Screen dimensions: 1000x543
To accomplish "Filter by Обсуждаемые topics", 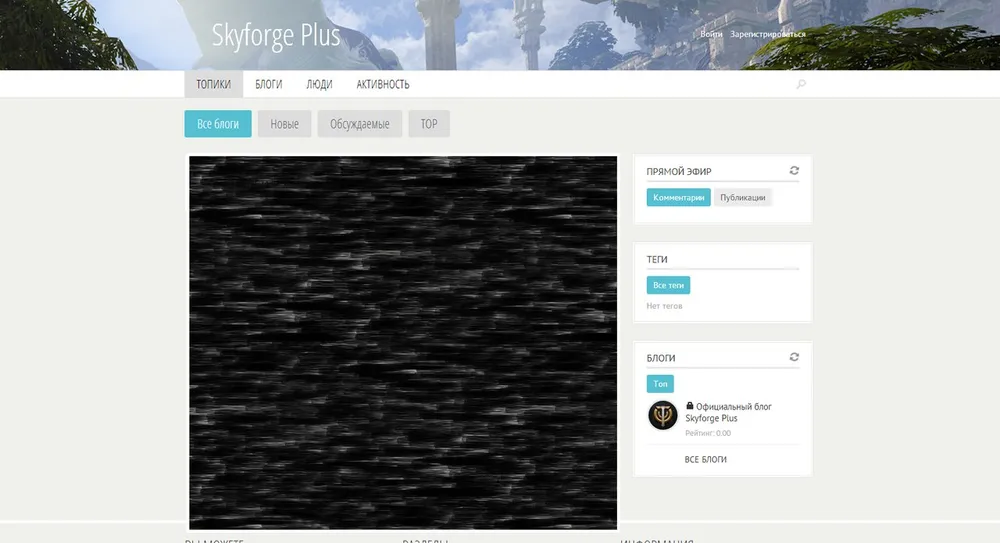I will [x=360, y=124].
